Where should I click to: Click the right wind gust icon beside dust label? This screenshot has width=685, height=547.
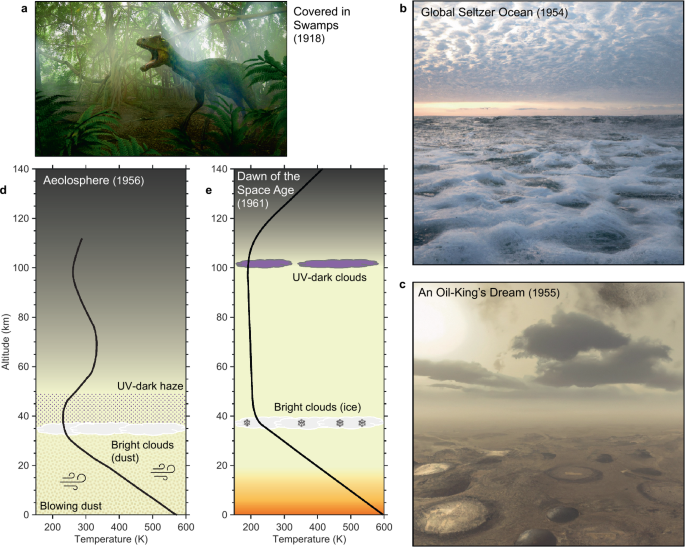[163, 472]
